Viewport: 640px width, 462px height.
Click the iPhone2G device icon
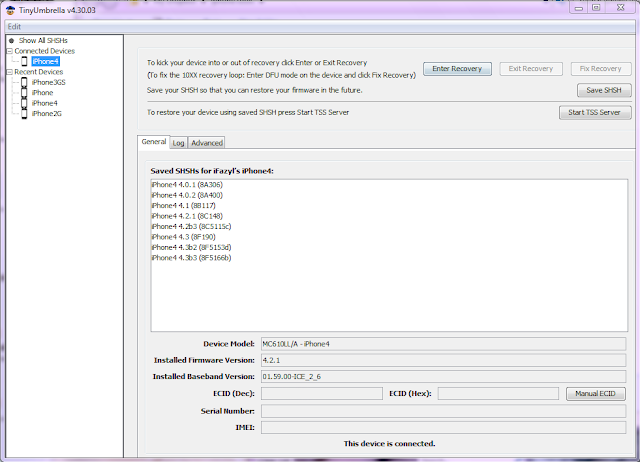(x=24, y=114)
